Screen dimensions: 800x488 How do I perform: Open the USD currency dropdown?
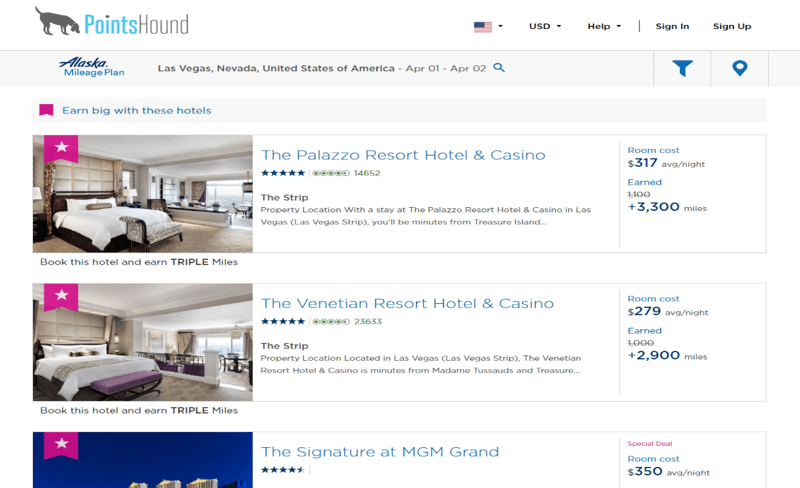click(x=545, y=26)
